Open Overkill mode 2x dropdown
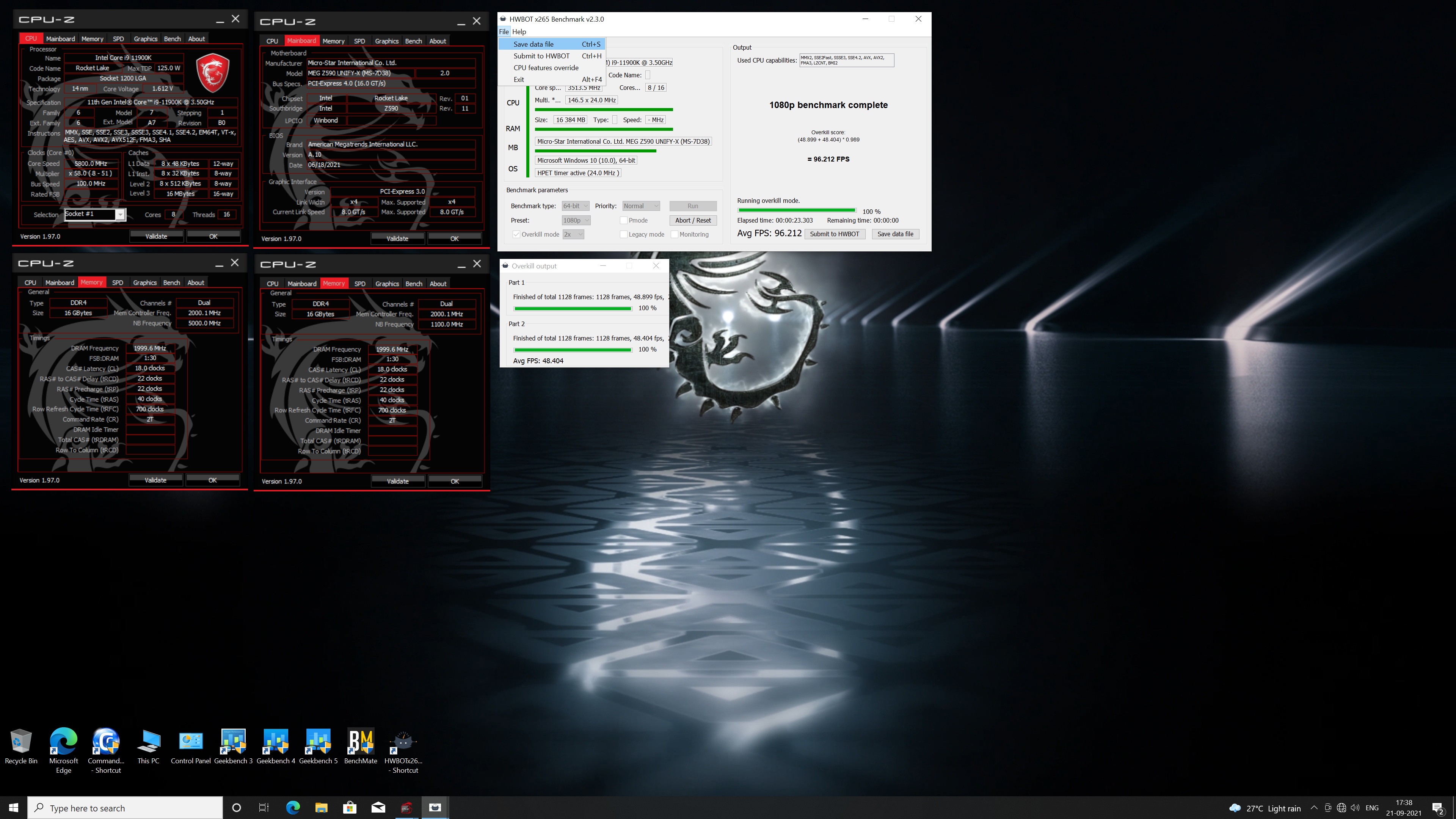 573,235
